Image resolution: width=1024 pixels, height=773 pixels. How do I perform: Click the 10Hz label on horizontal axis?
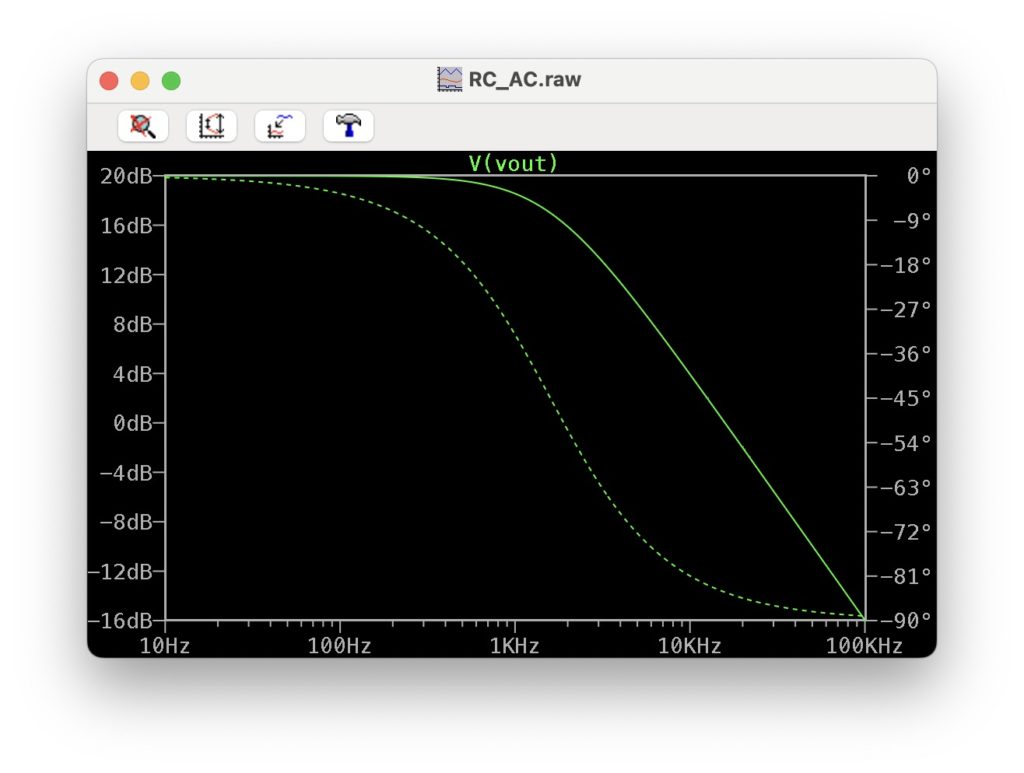coord(165,646)
